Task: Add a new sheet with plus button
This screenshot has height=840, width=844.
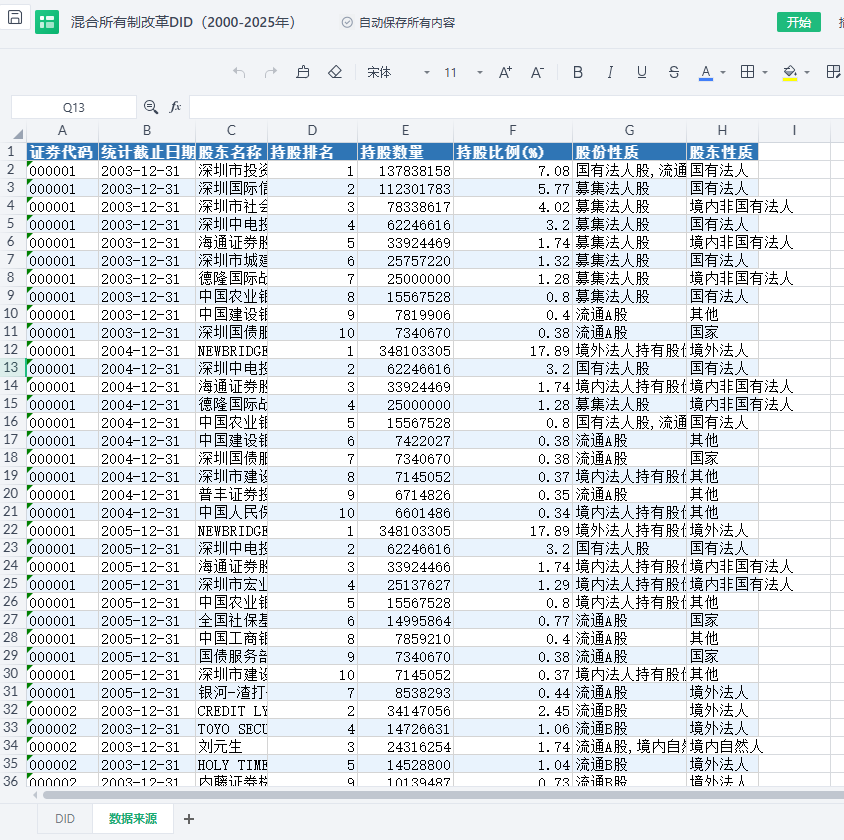Action: click(x=189, y=818)
